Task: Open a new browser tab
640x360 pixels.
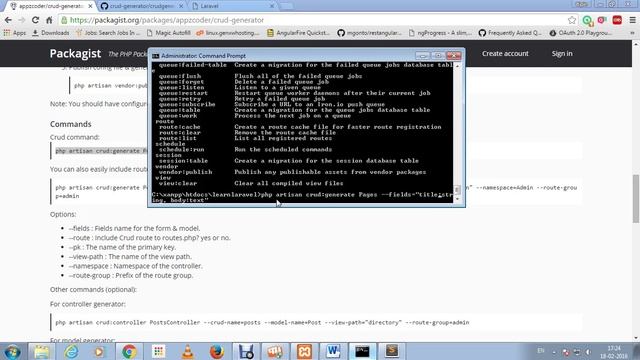Action: pos(287,6)
